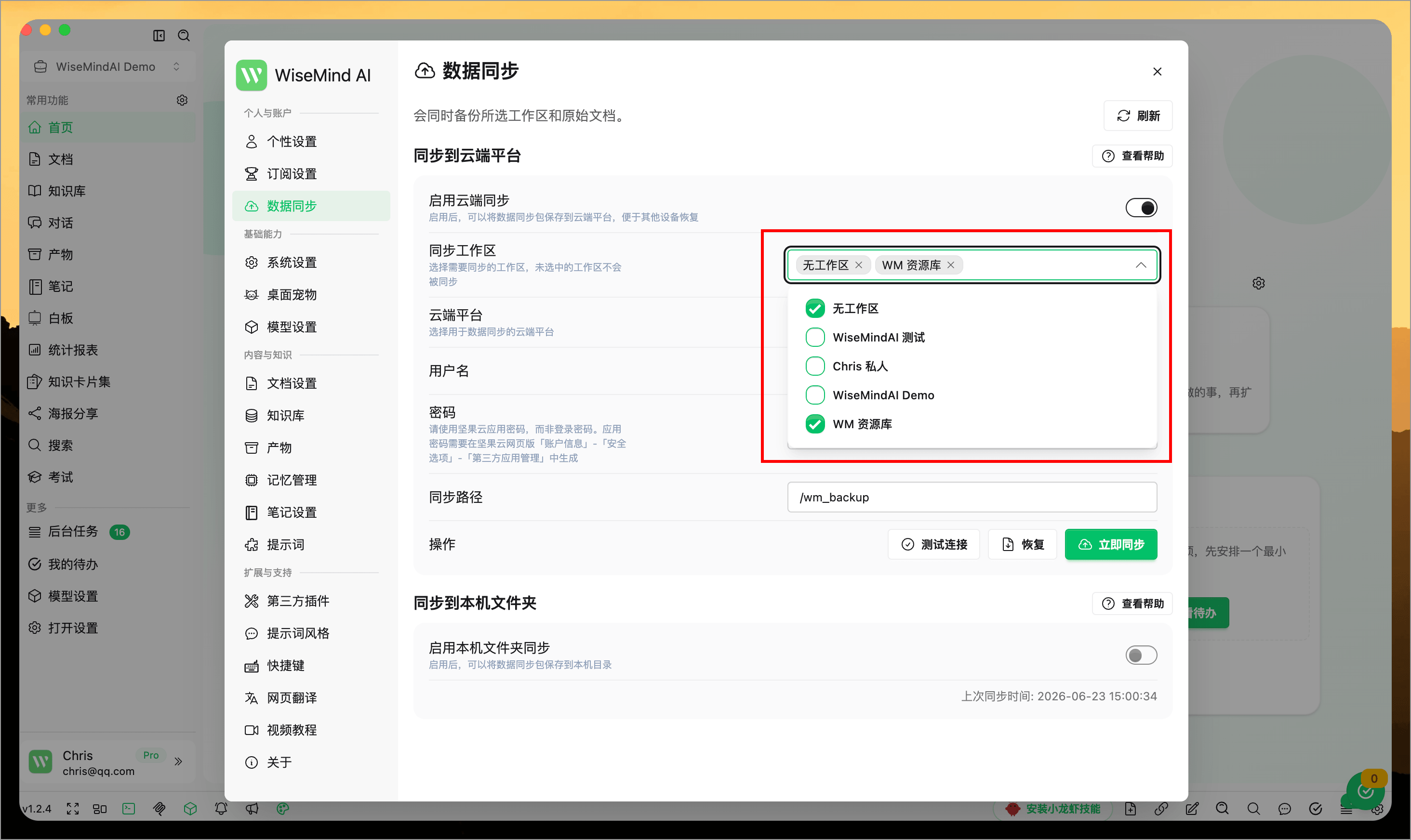Viewport: 1411px width, 840px height.
Task: Click the 安装小龙虾技能 button
Action: pyautogui.click(x=1052, y=809)
